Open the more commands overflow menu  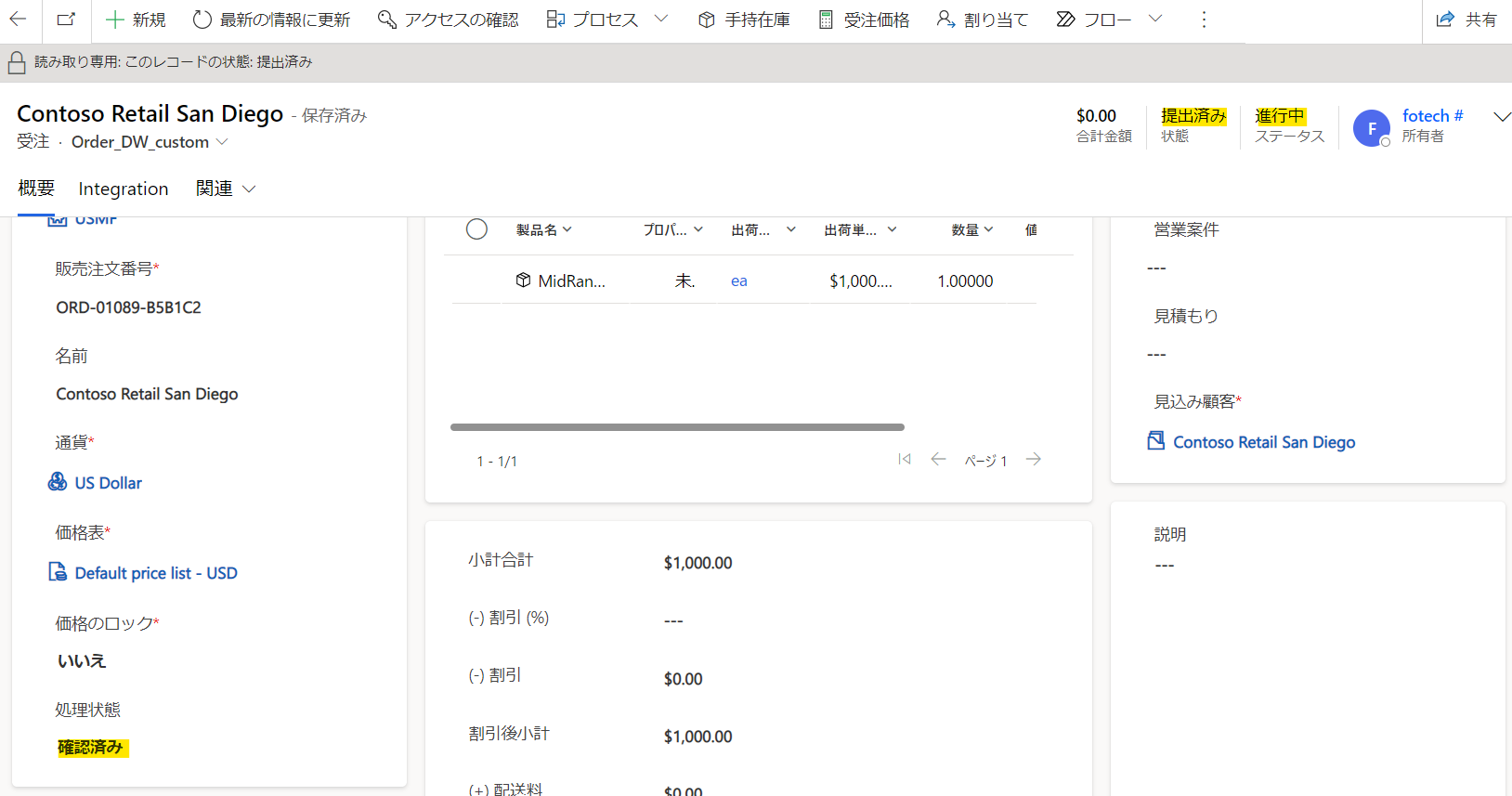1204,20
